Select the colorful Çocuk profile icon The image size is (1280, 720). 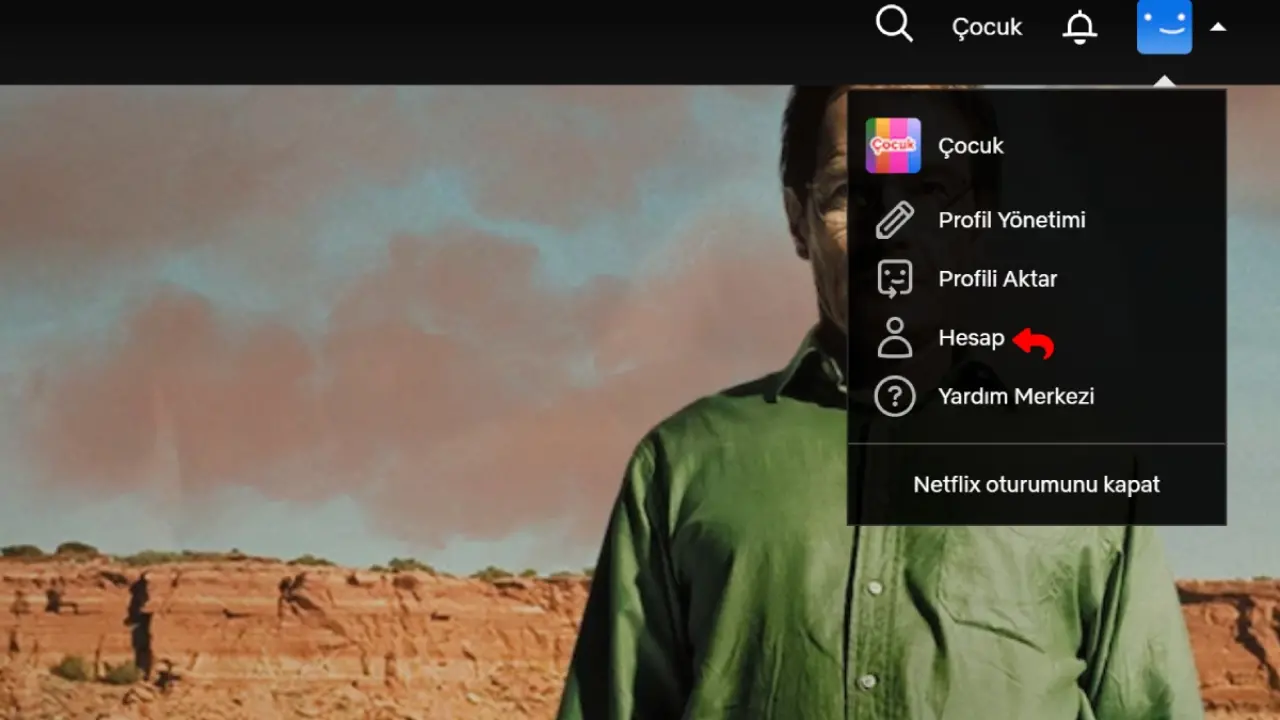893,146
